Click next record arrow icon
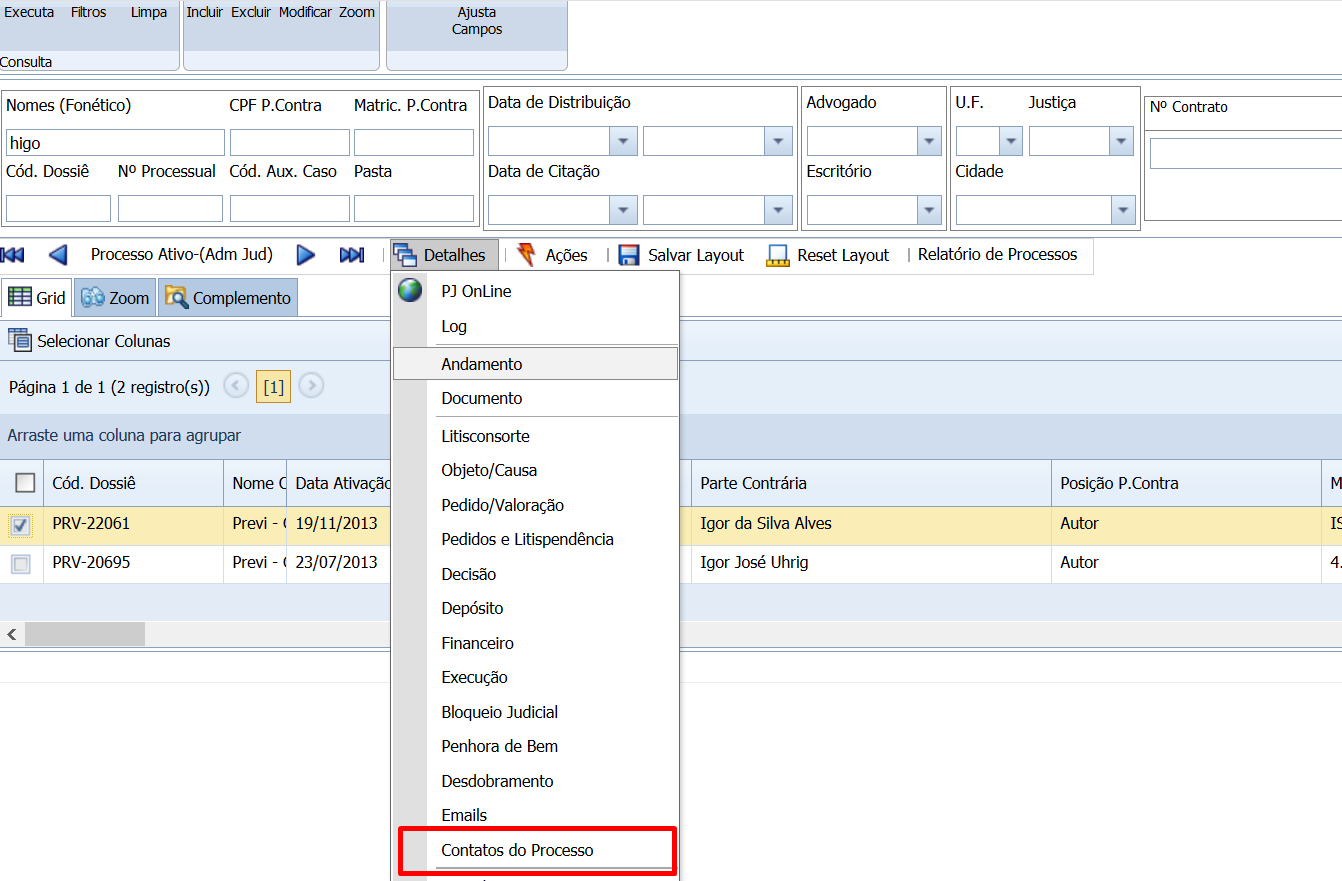The image size is (1342, 881). (x=306, y=255)
